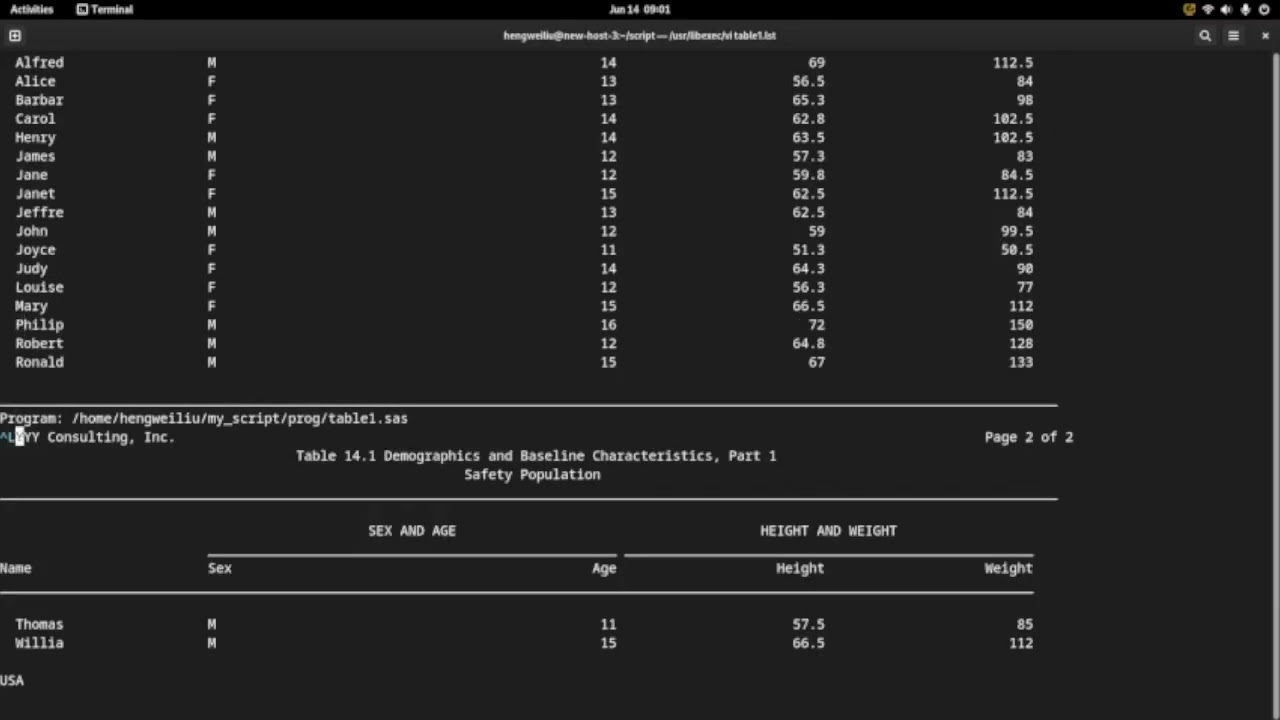Click the Sex column header
Screen dimensions: 1280x720
220,568
